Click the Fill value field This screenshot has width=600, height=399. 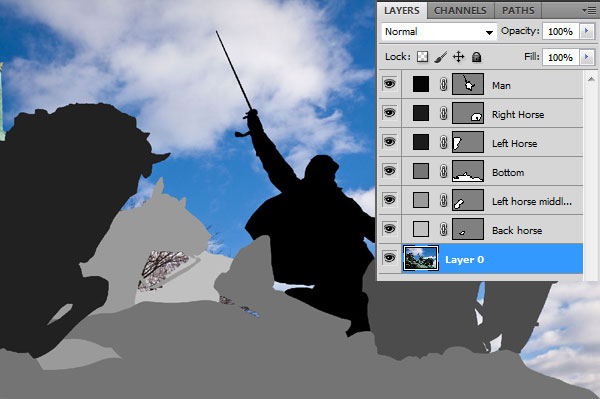[x=561, y=57]
